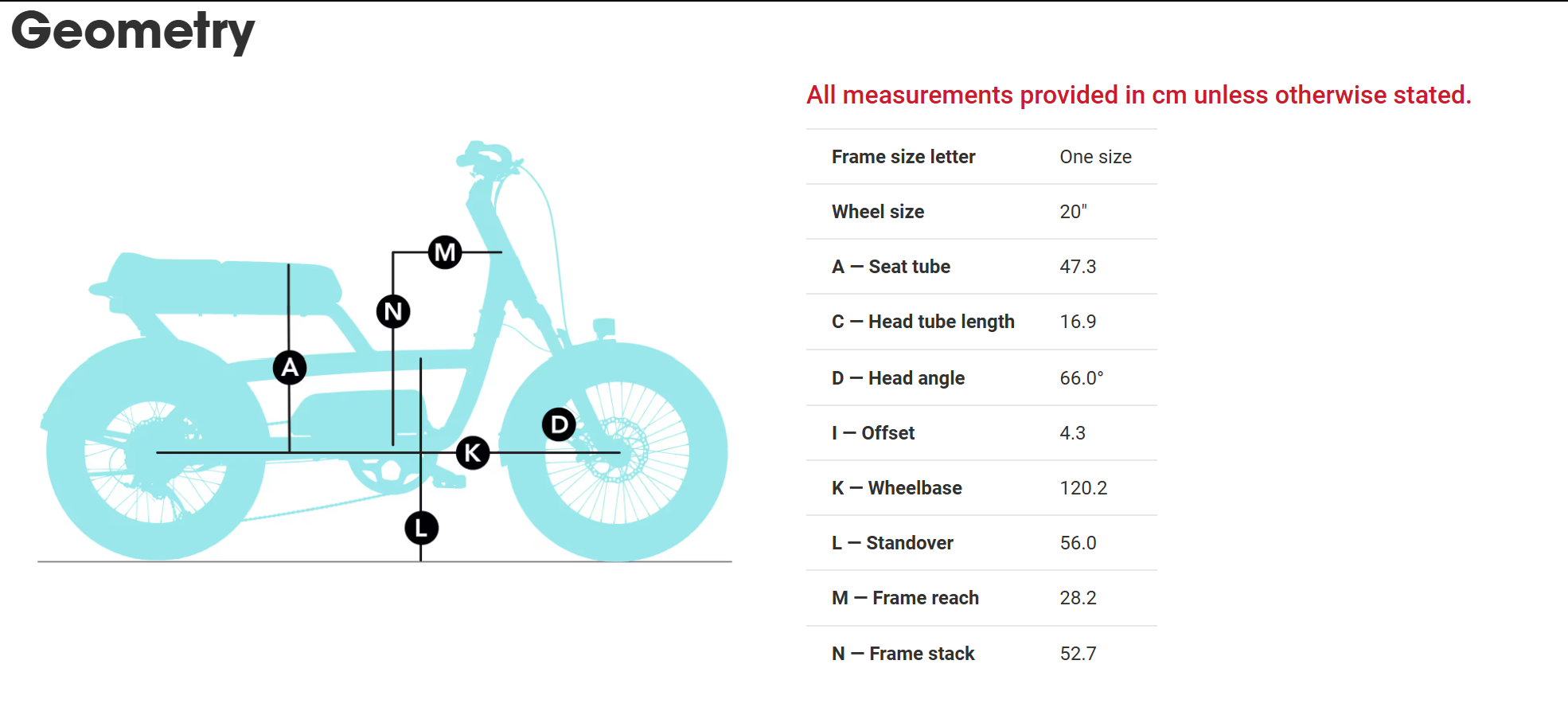Click the A seat tube marker
Screen dimensions: 1568x715
[290, 367]
